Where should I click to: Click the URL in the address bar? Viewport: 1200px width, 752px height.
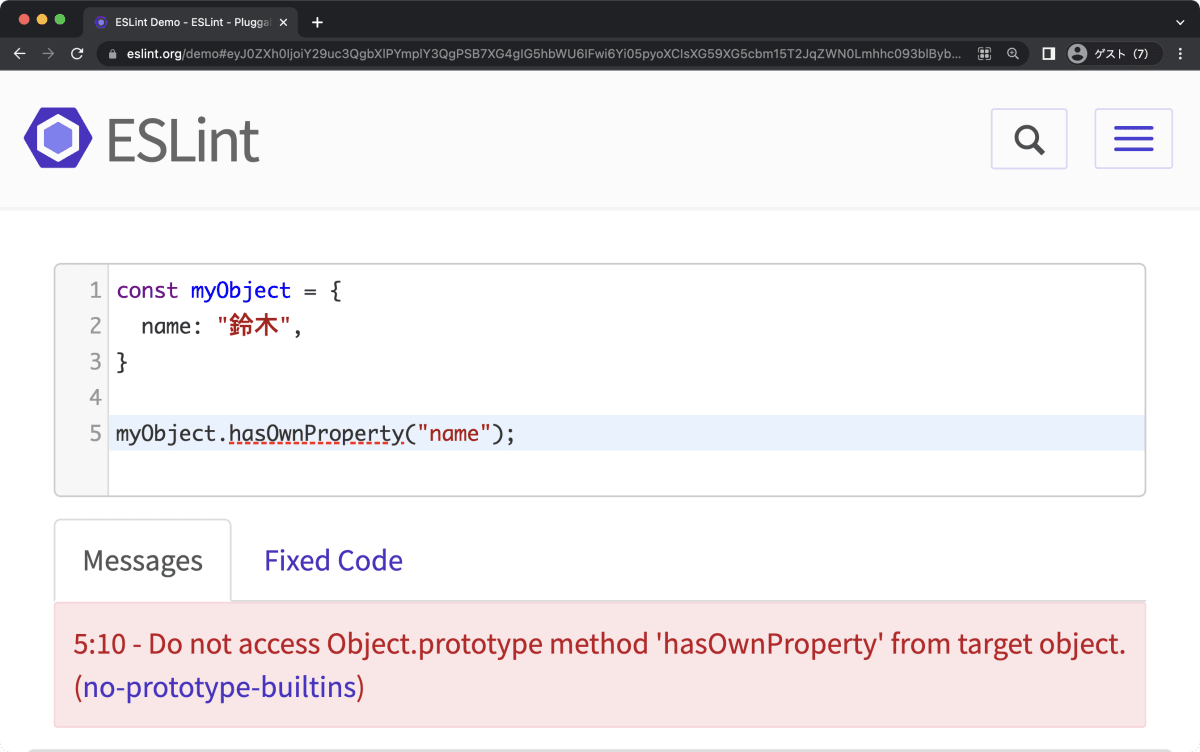pos(544,54)
